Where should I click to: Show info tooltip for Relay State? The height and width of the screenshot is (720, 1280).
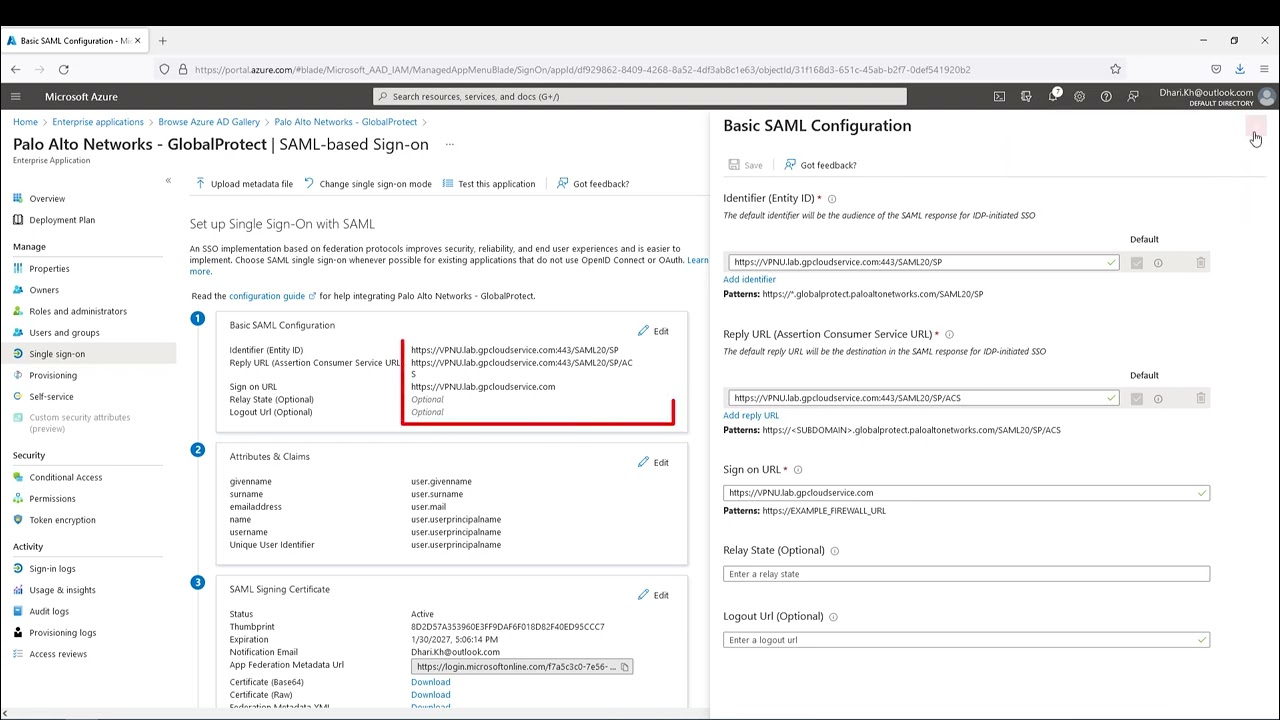pyautogui.click(x=835, y=551)
